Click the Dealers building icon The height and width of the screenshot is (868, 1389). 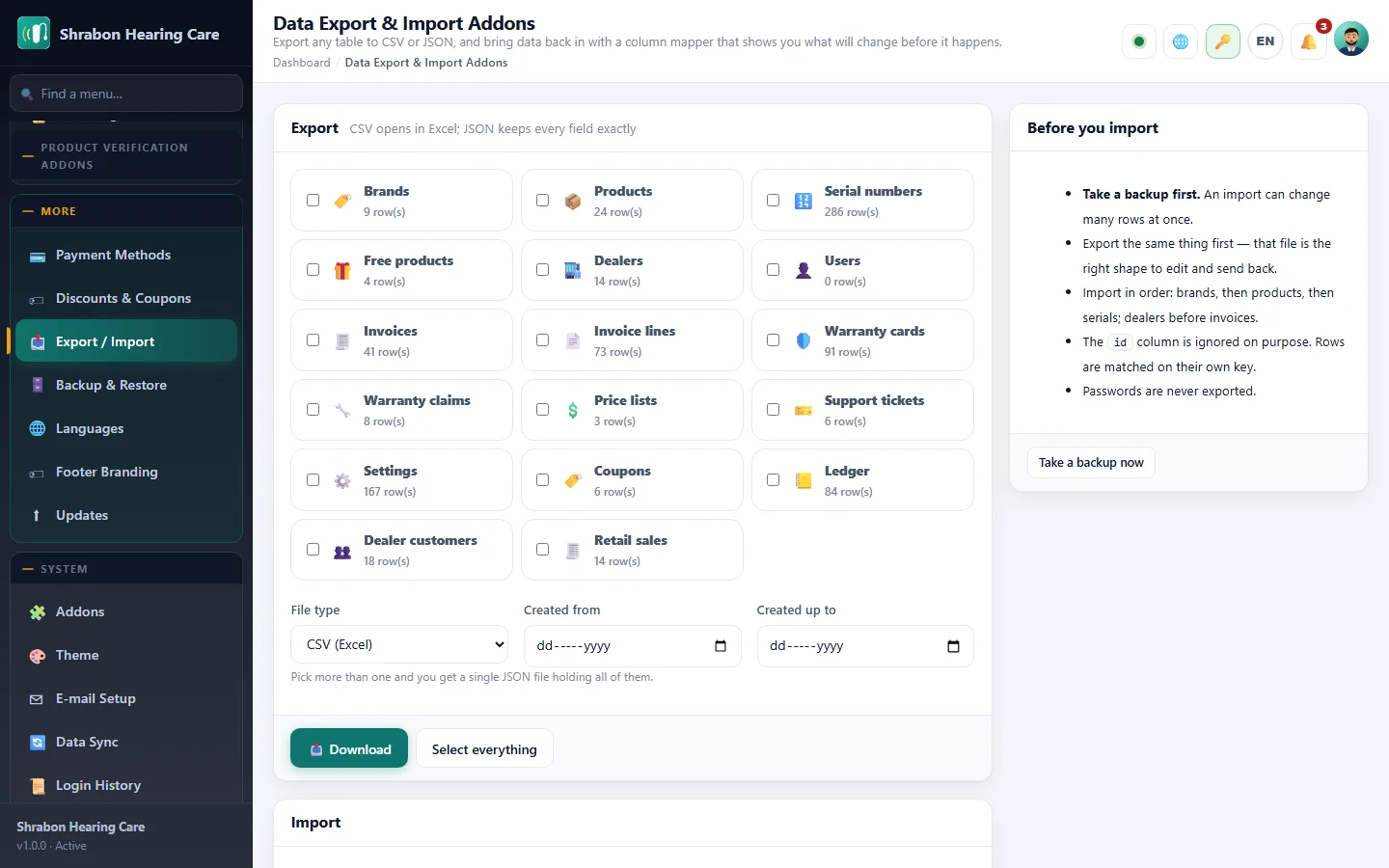click(573, 271)
